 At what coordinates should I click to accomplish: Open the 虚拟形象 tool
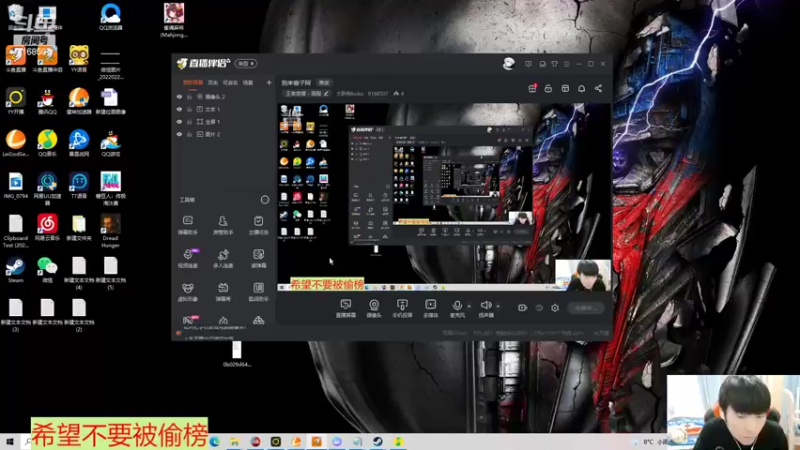tap(188, 292)
